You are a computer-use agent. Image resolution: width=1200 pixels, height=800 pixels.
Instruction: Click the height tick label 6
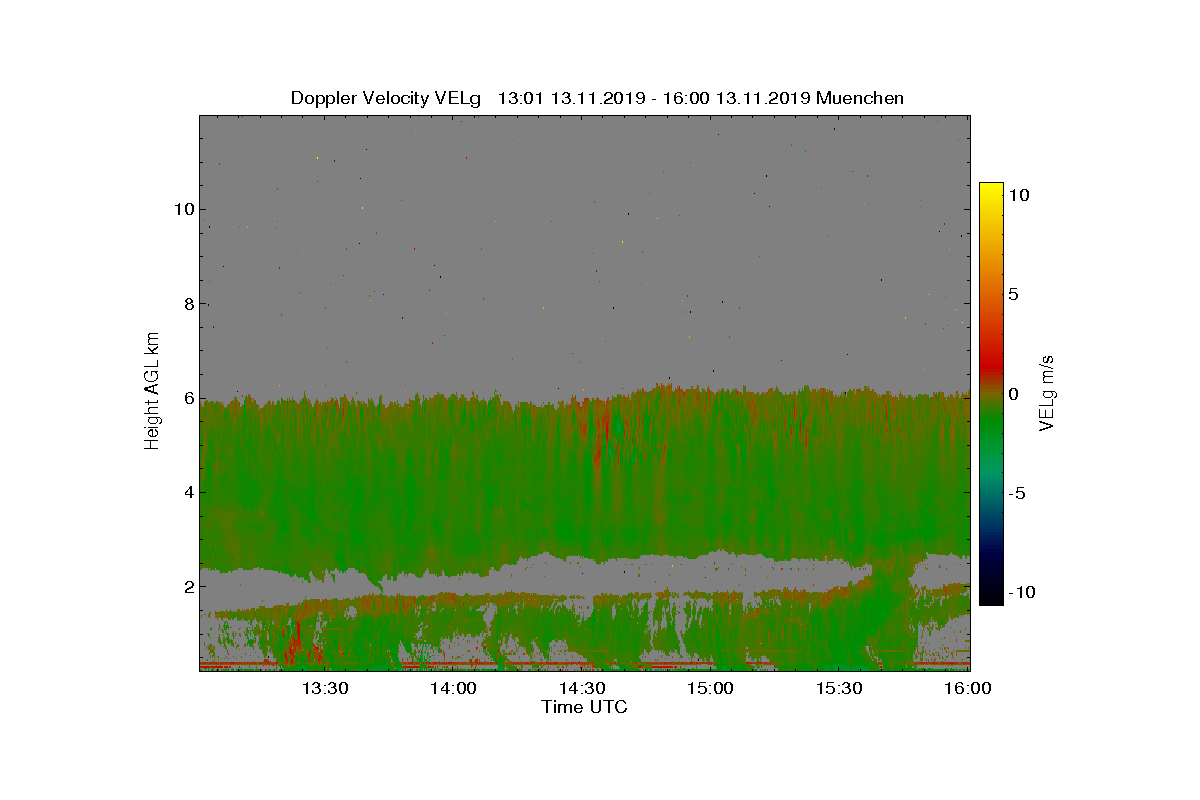pos(187,398)
